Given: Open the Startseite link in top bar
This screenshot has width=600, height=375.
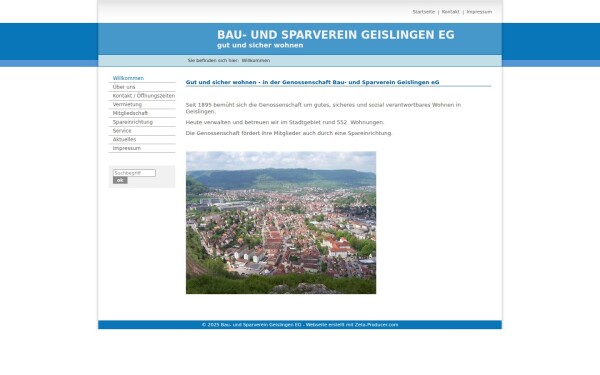Looking at the screenshot, I should (x=424, y=12).
